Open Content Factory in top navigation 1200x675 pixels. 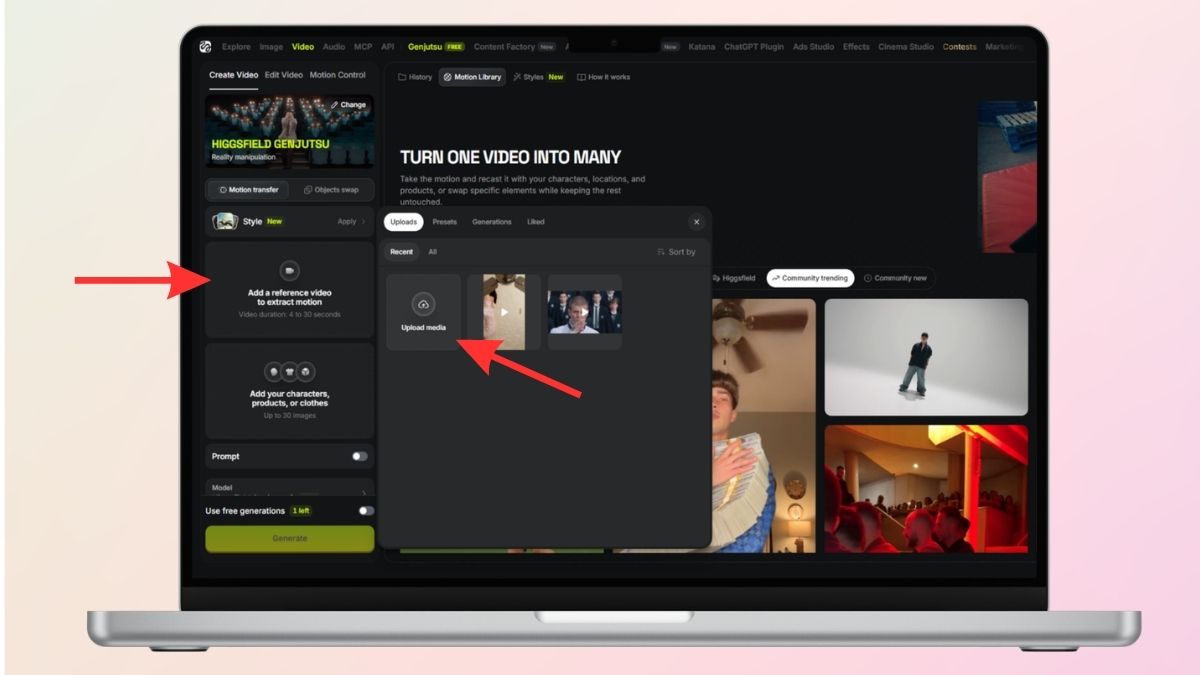[514, 47]
